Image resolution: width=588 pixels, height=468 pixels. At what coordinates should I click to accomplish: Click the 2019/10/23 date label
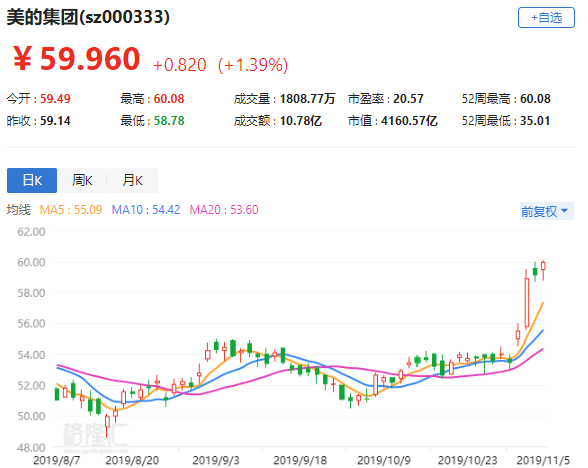[x=468, y=460]
